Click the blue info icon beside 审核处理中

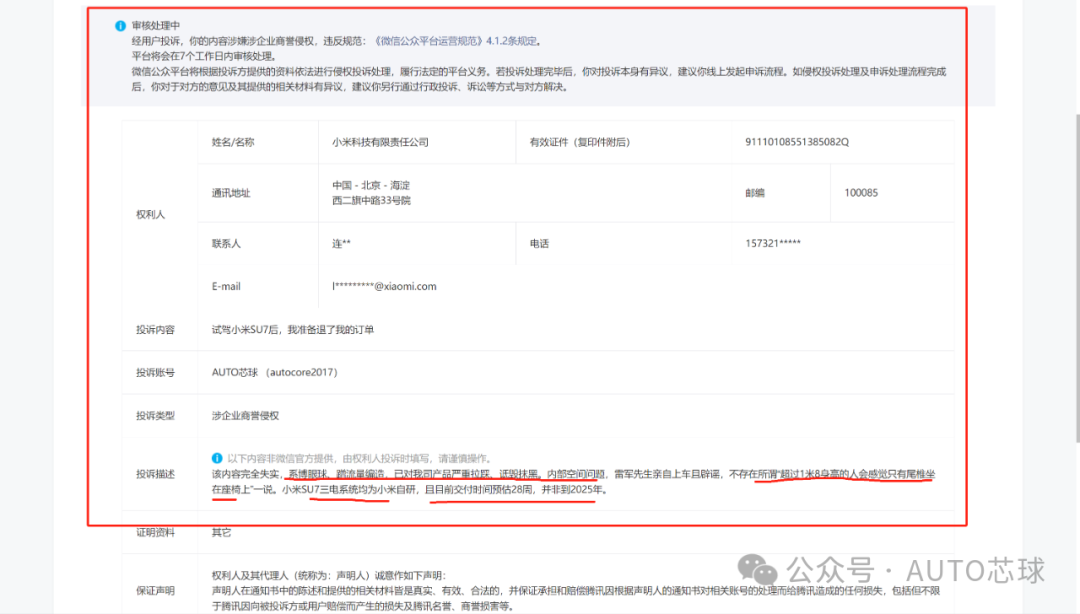tap(121, 25)
